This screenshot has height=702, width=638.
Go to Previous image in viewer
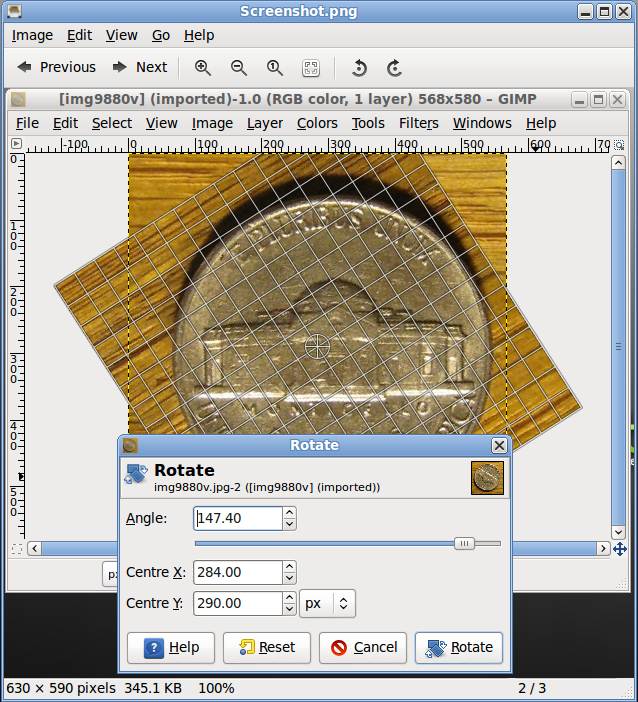pyautogui.click(x=56, y=67)
